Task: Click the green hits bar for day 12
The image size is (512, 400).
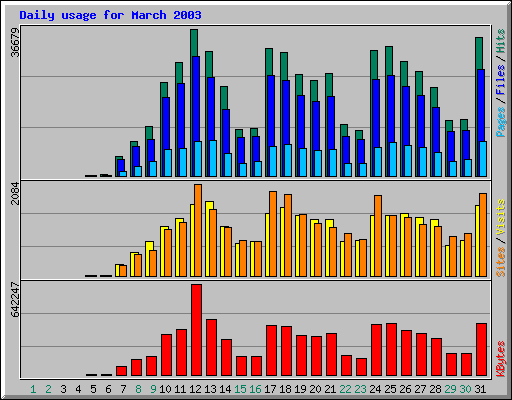Action: pyautogui.click(x=194, y=43)
